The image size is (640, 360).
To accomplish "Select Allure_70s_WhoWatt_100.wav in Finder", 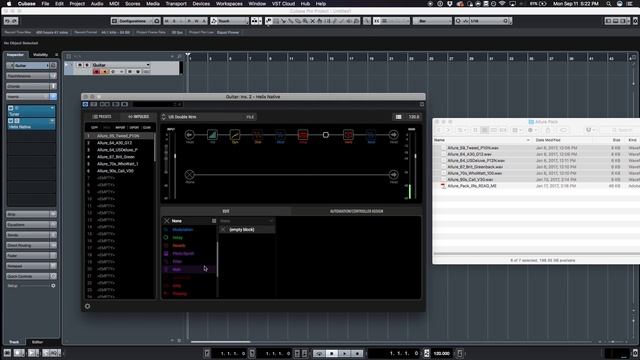I will coord(475,173).
